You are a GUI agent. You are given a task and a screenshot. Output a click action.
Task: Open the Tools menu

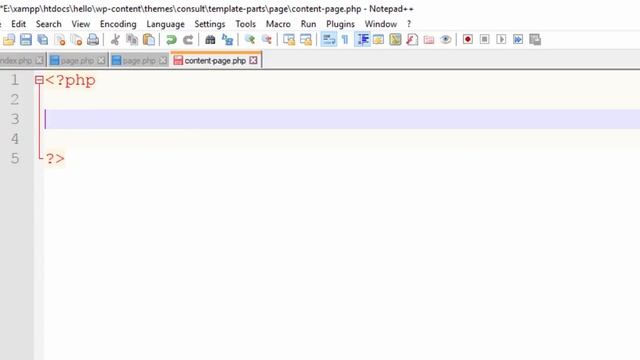click(245, 24)
